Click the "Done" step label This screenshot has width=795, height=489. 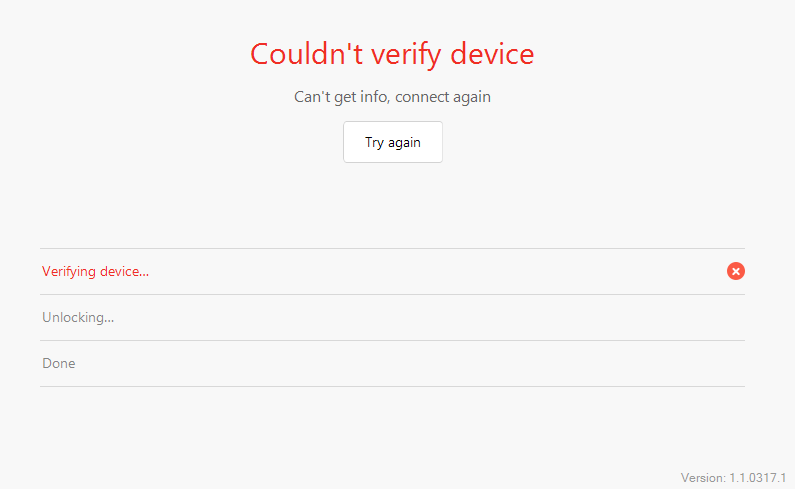click(59, 363)
